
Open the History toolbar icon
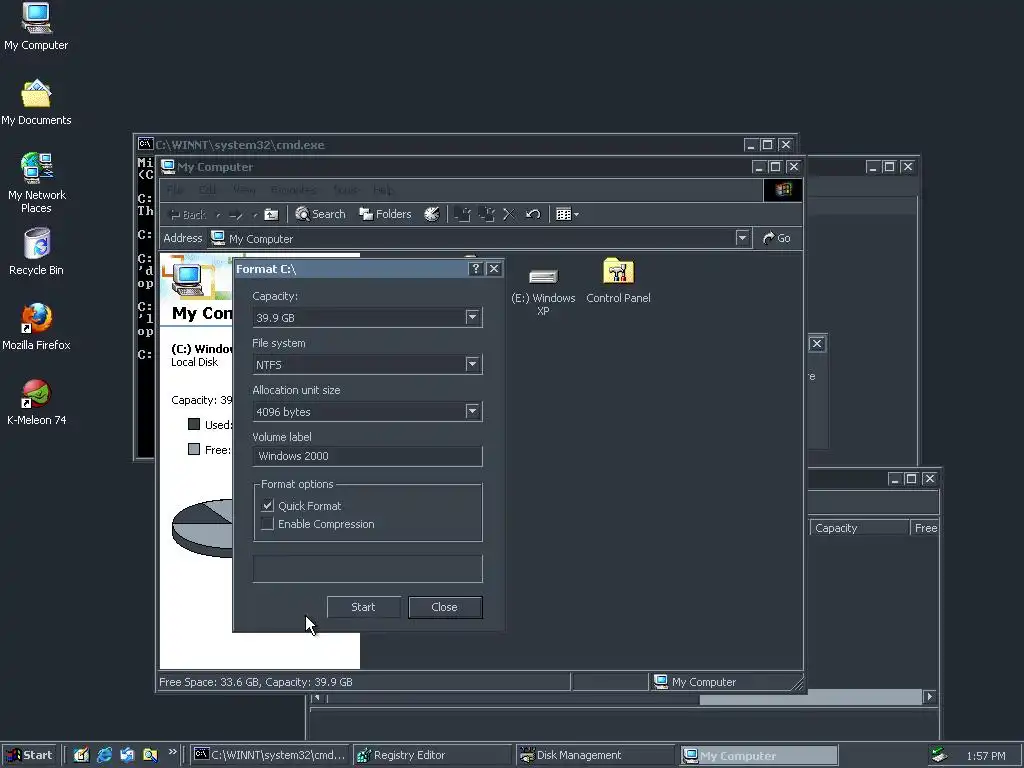coord(432,214)
